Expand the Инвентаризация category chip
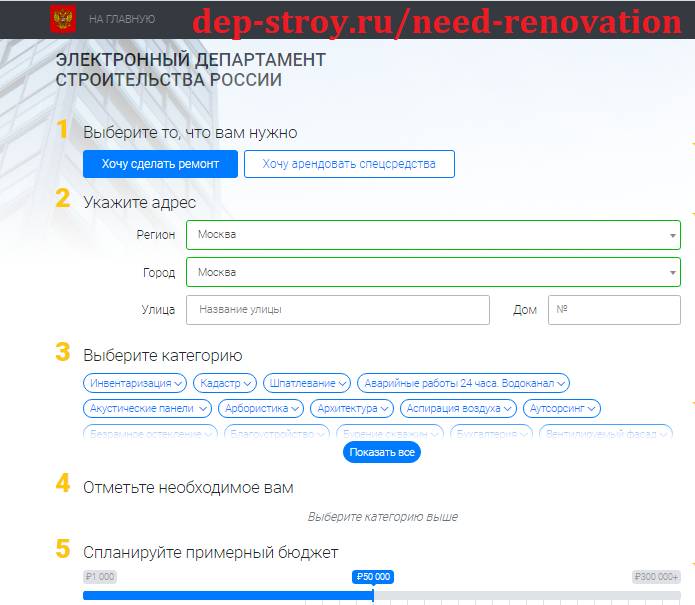The height and width of the screenshot is (605, 695). click(x=136, y=383)
